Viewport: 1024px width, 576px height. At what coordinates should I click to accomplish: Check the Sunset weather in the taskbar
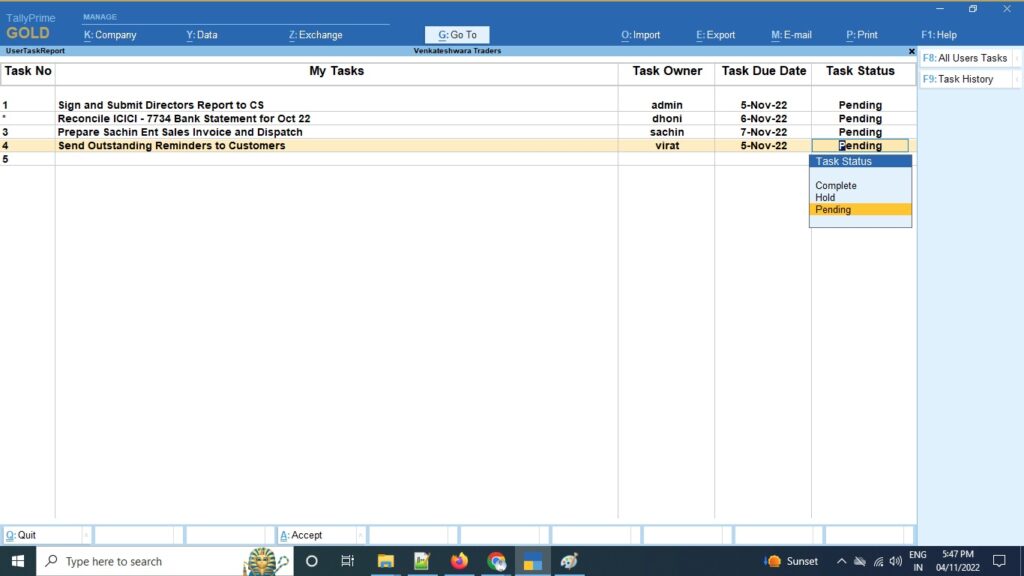coord(789,561)
